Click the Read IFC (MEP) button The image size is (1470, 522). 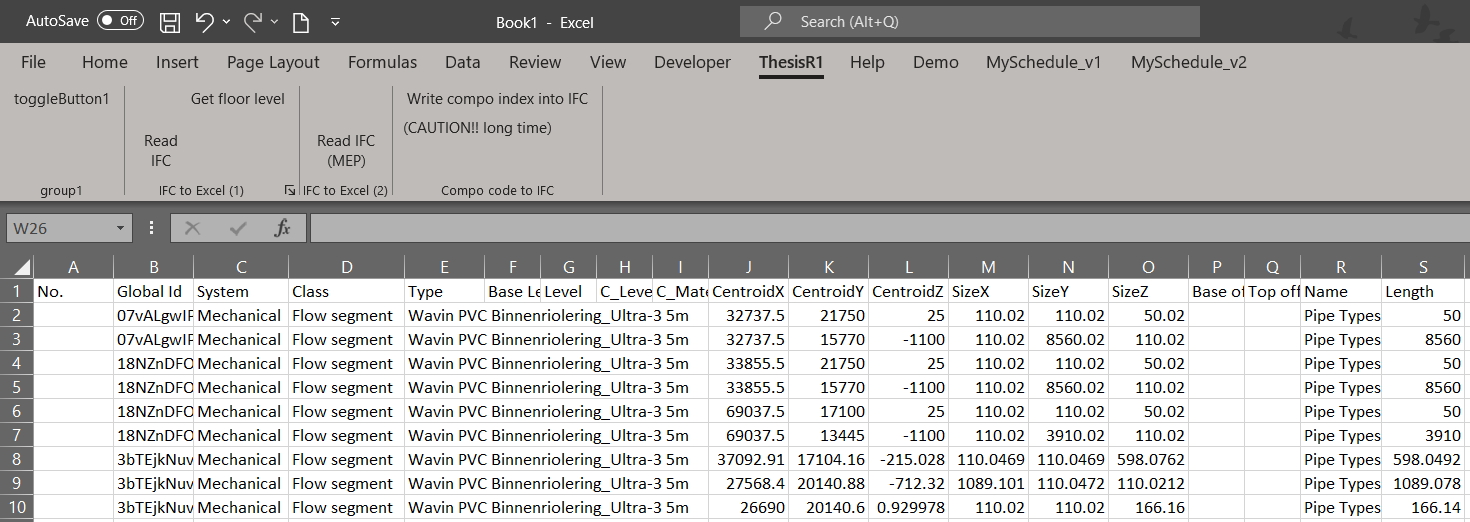pyautogui.click(x=346, y=150)
